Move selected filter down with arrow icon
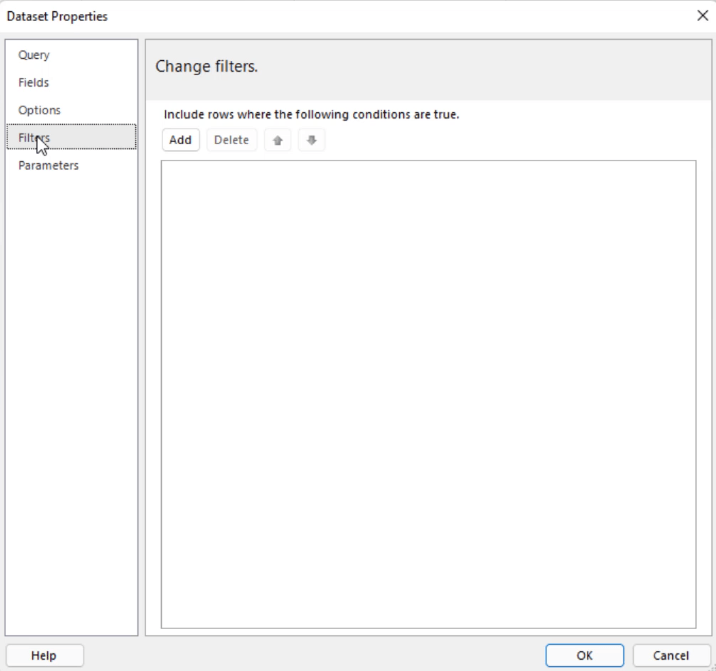The width and height of the screenshot is (716, 671). [311, 140]
